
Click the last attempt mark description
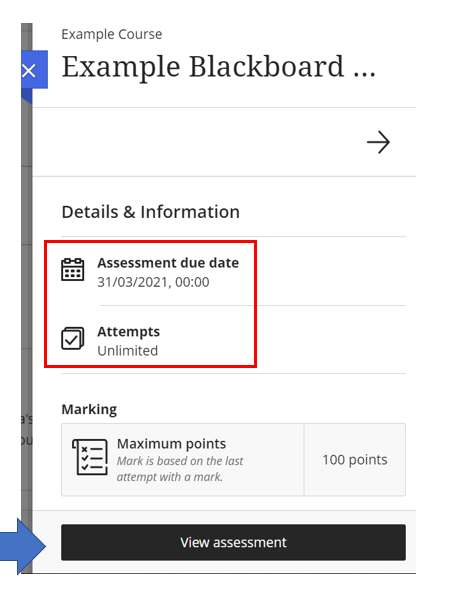(180, 469)
